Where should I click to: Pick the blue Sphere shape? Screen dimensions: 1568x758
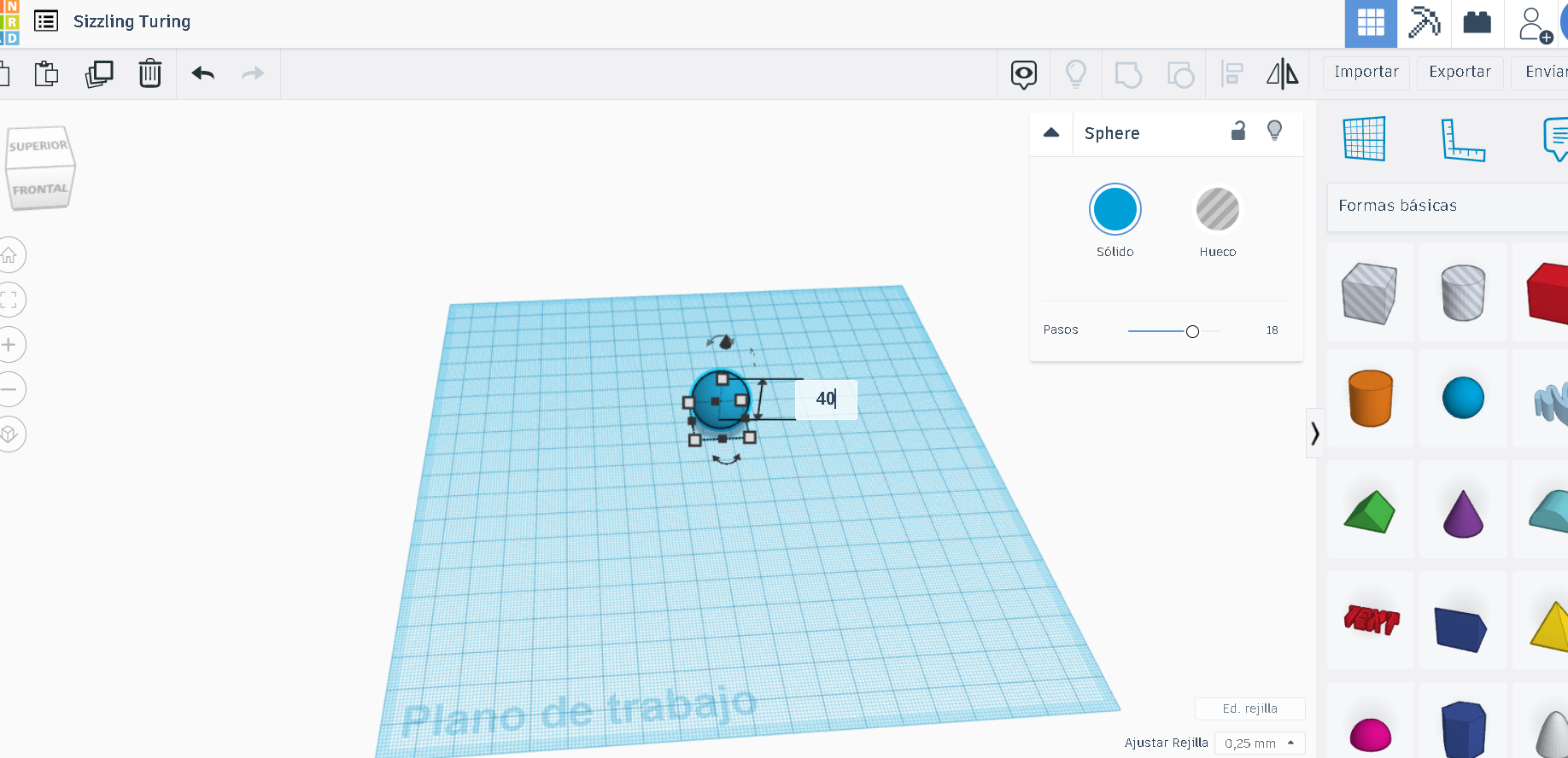coord(1463,398)
